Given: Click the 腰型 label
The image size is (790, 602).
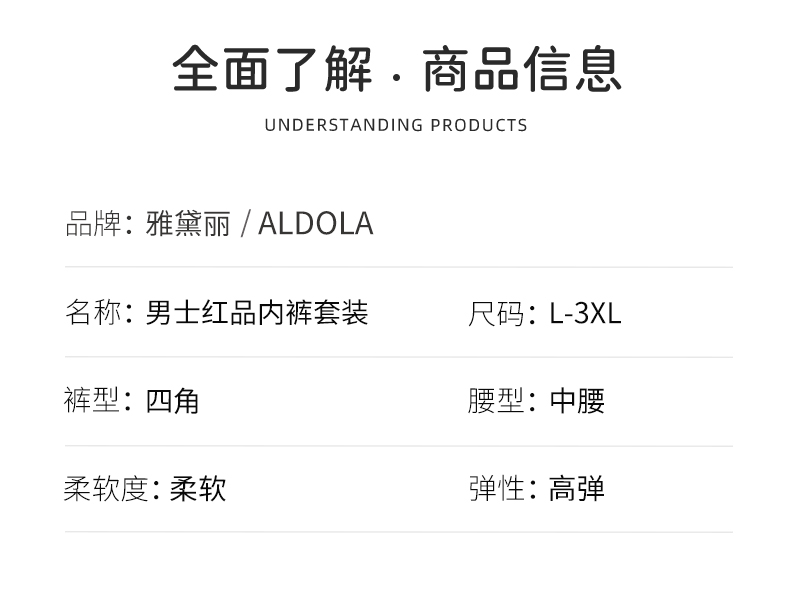Looking at the screenshot, I should pyautogui.click(x=496, y=401).
